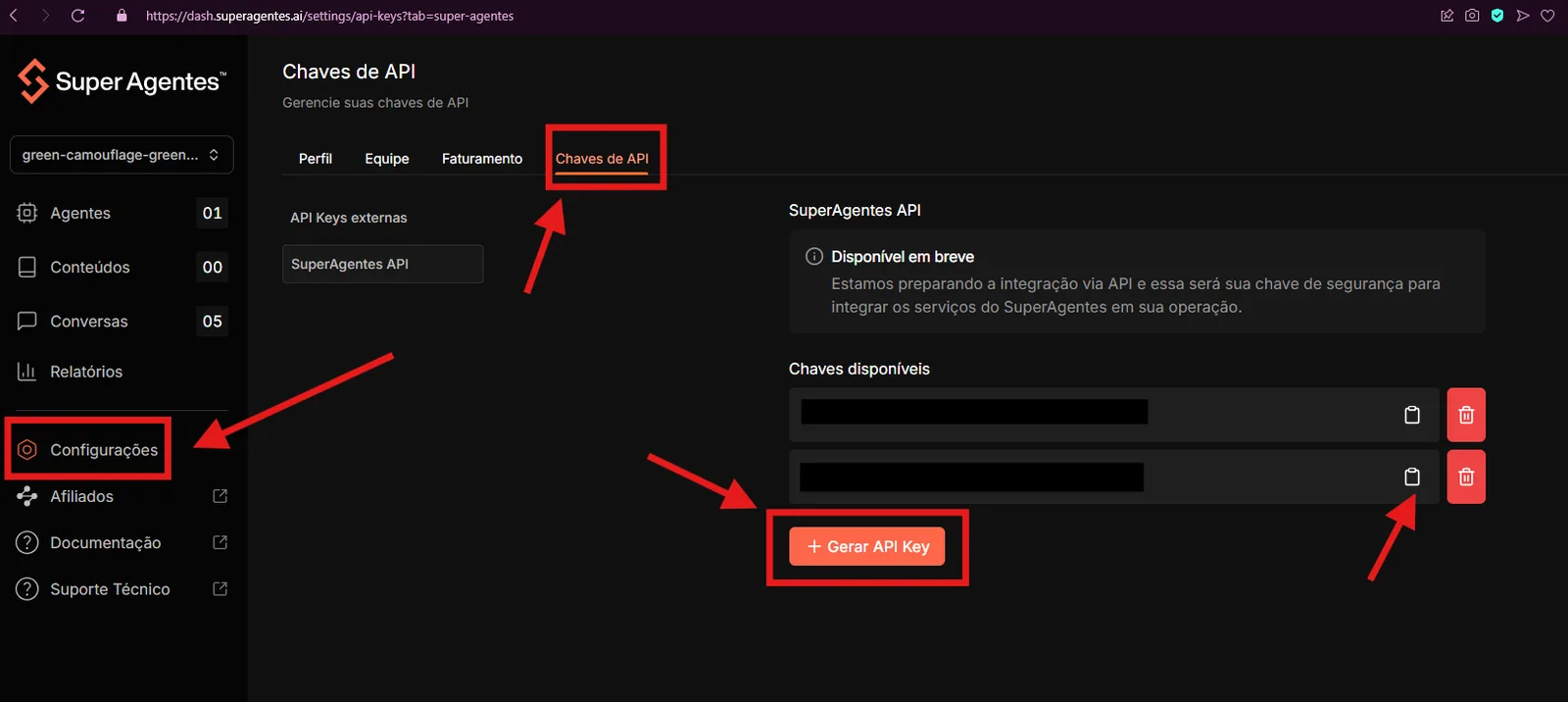The image size is (1568, 702).
Task: Click the Gerar API Key button
Action: (867, 546)
